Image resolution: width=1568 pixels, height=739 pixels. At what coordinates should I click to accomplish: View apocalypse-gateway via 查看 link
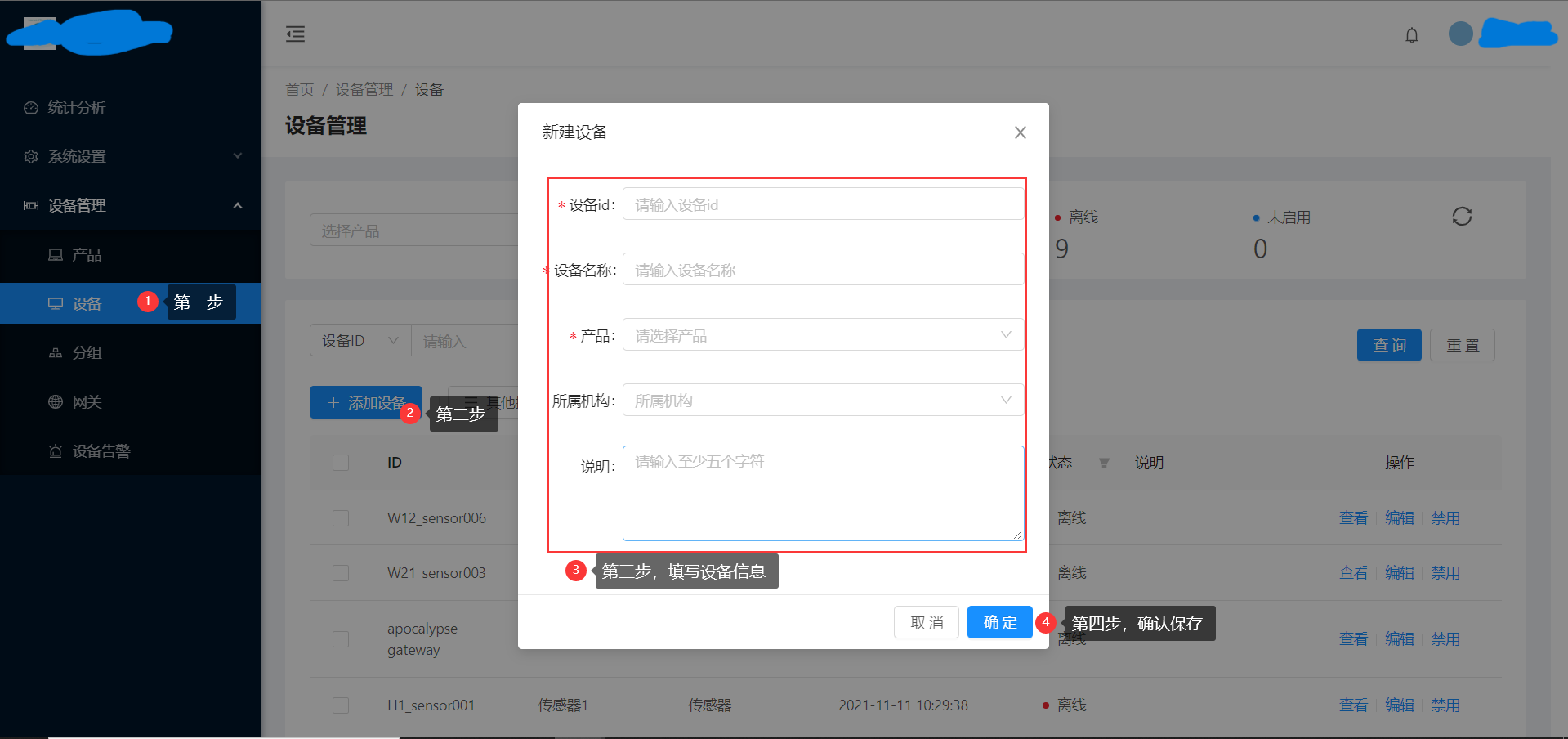tap(1353, 639)
